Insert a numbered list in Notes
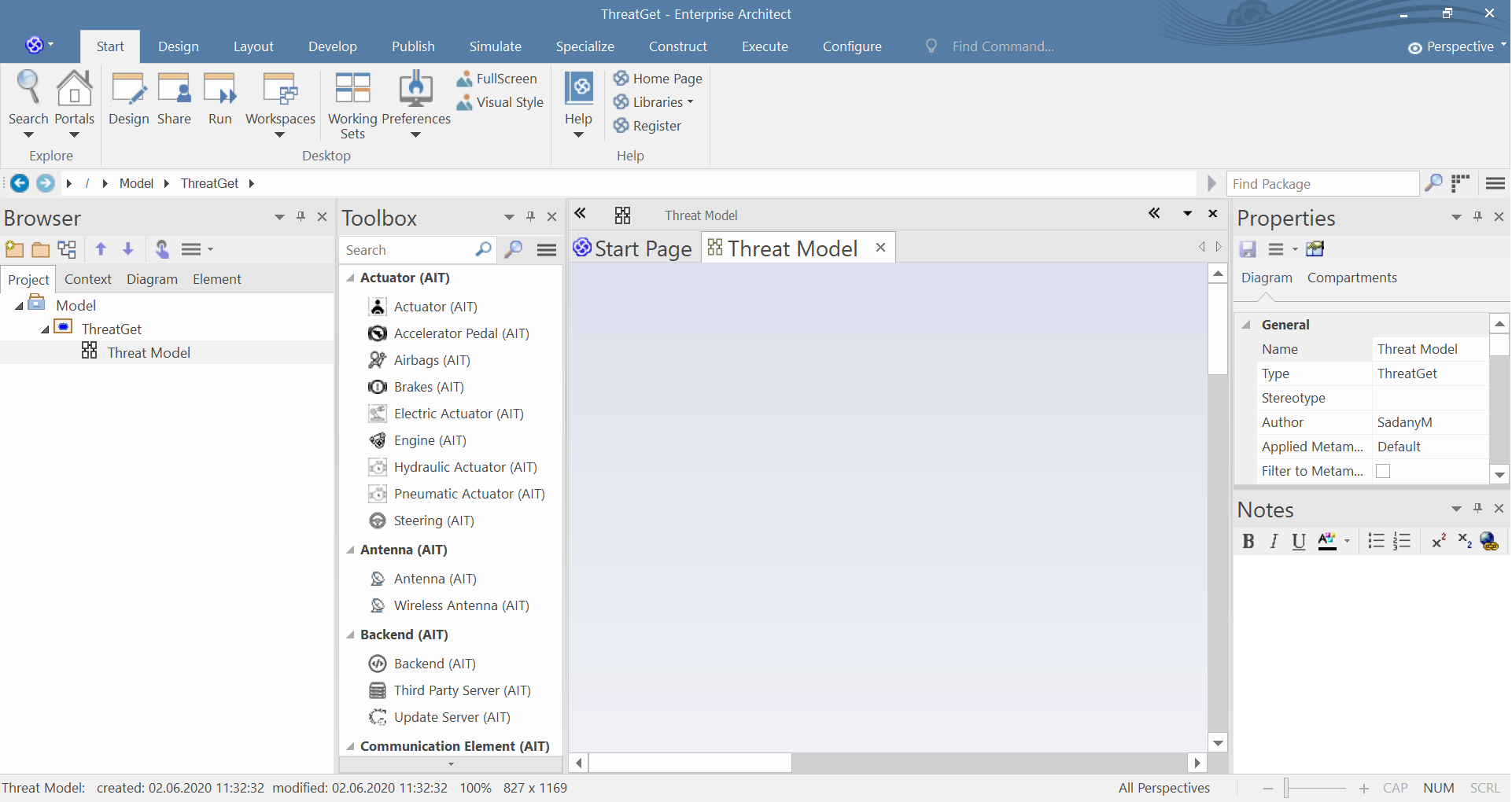 point(1402,541)
